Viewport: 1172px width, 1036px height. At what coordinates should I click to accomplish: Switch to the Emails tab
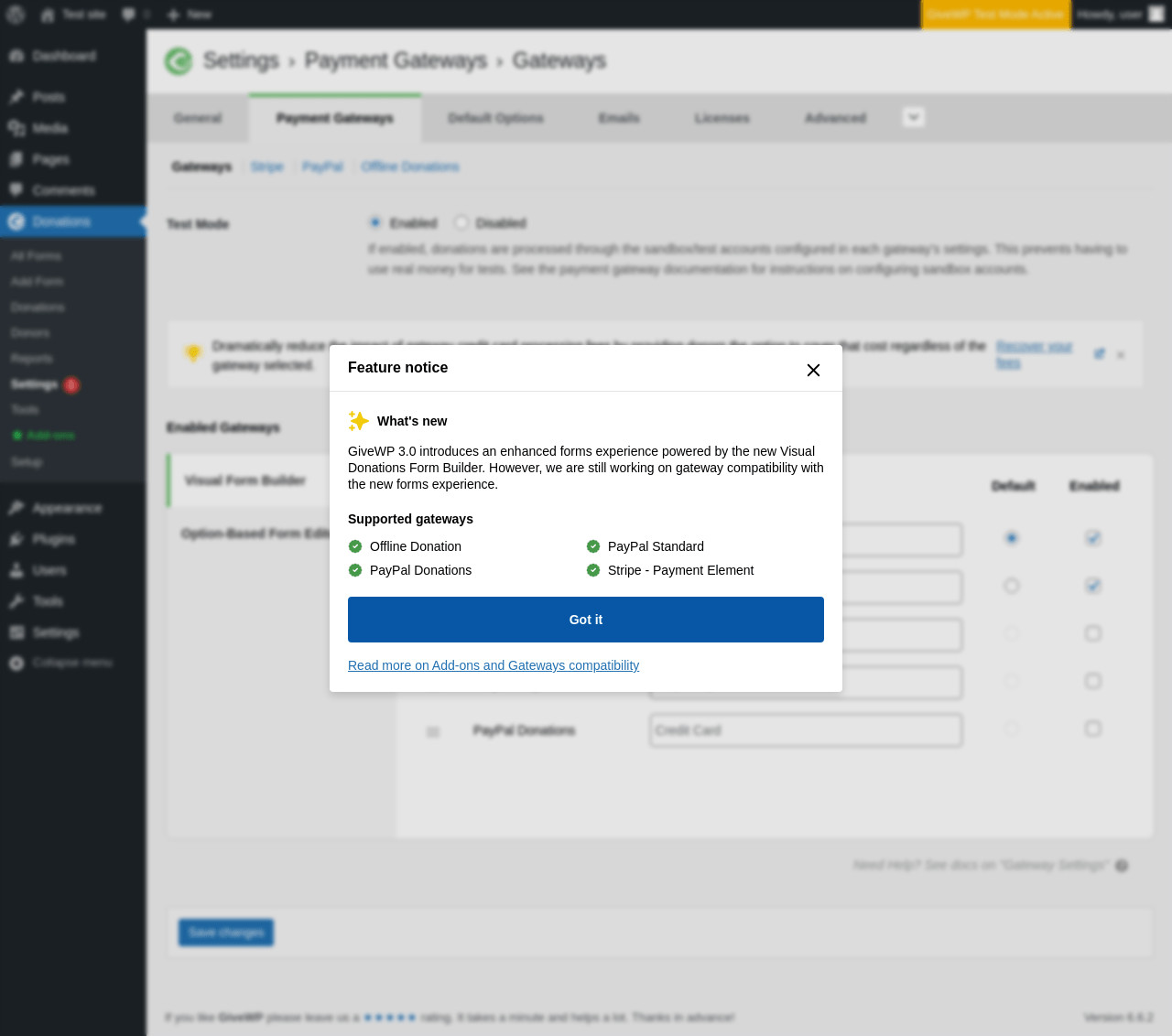point(619,118)
